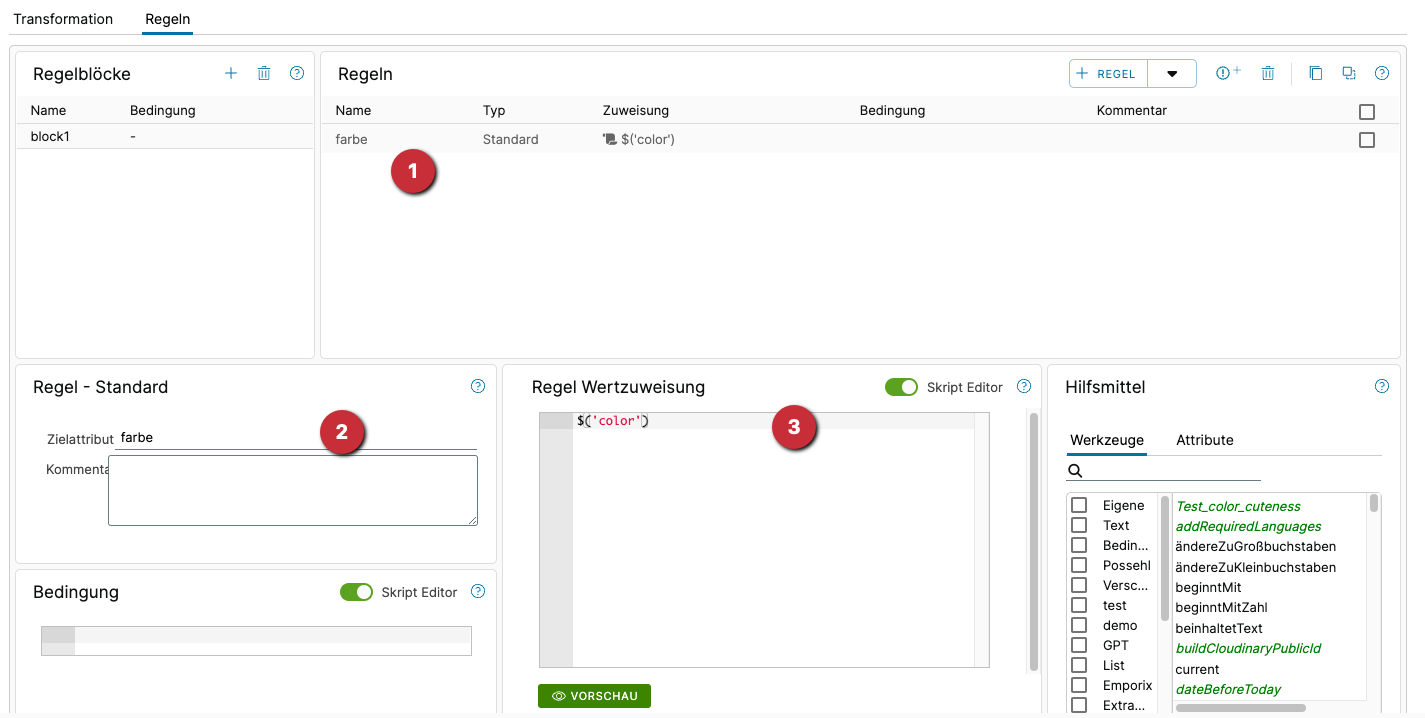
Task: Switch to the Transformation tab
Action: (x=63, y=19)
